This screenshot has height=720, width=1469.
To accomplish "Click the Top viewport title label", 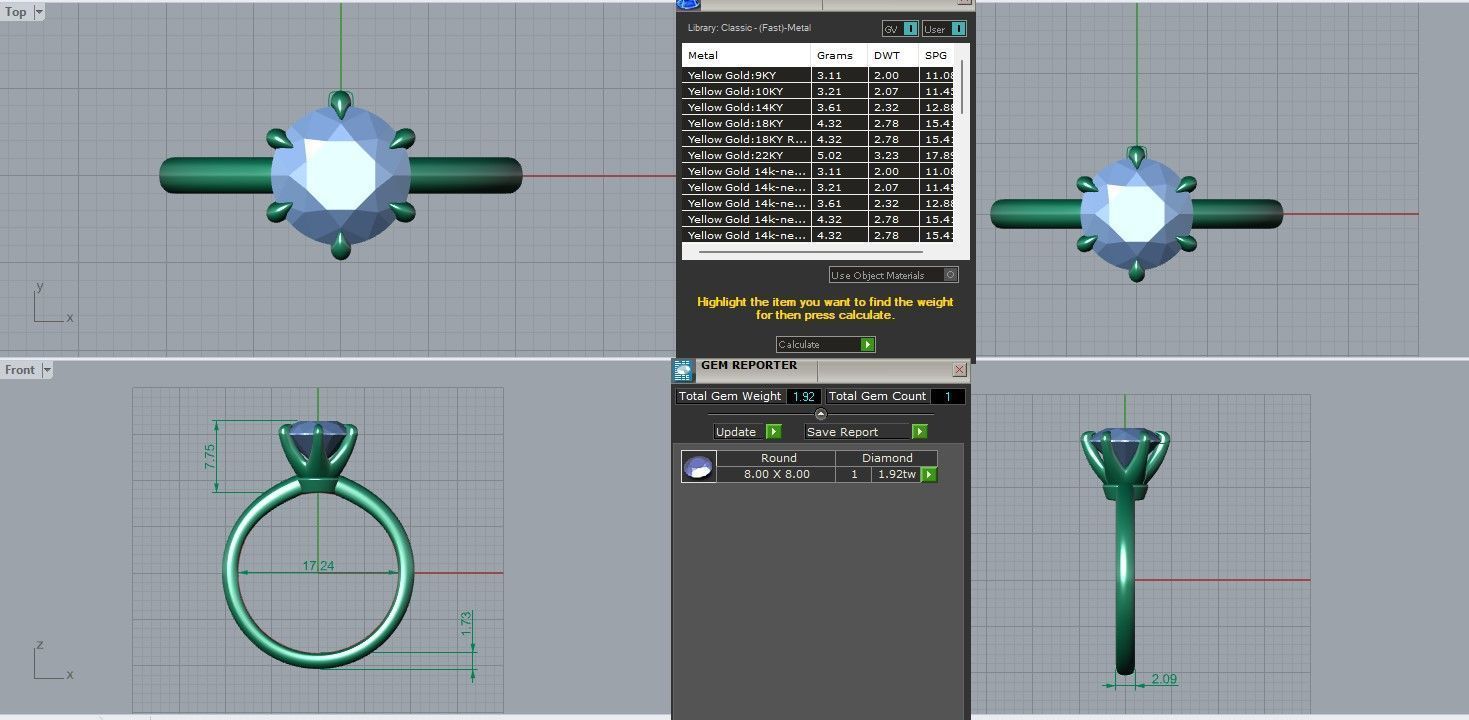I will pyautogui.click(x=16, y=12).
